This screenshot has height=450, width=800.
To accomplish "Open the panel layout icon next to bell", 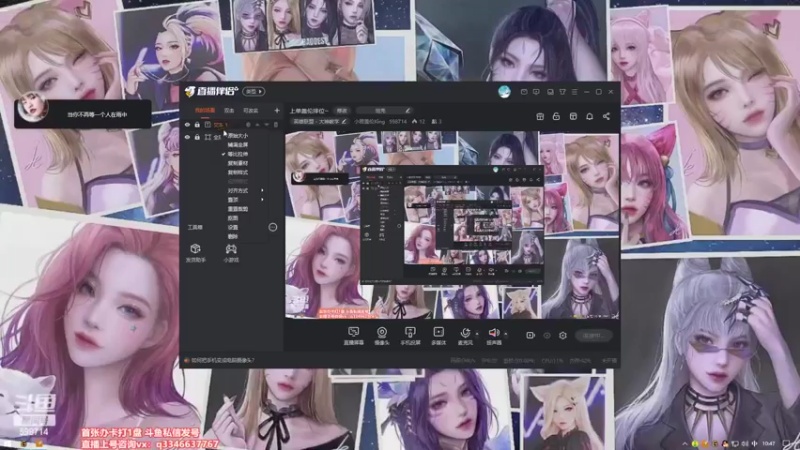I will click(573, 116).
